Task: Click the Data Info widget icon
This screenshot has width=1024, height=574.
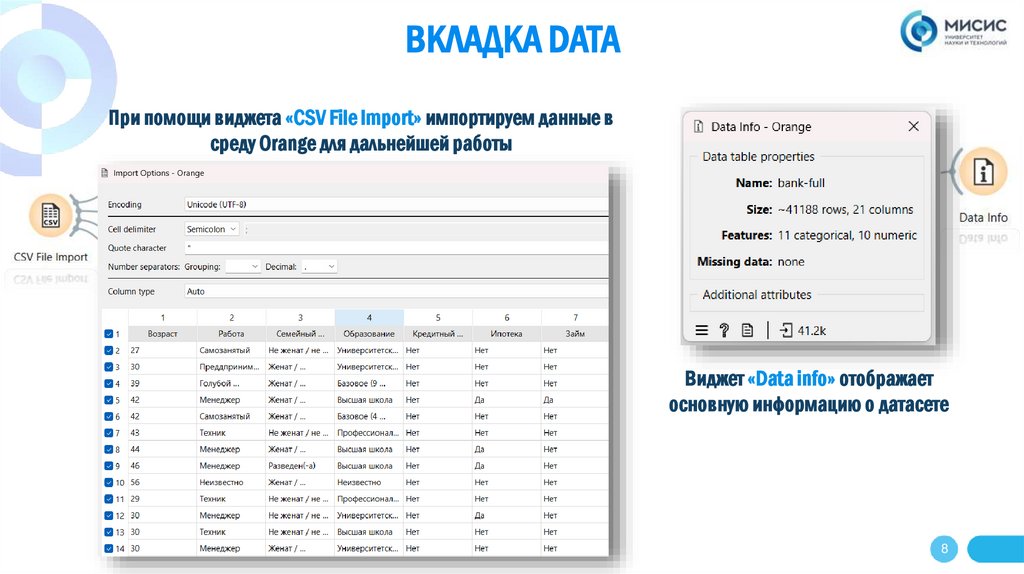Action: 983,172
